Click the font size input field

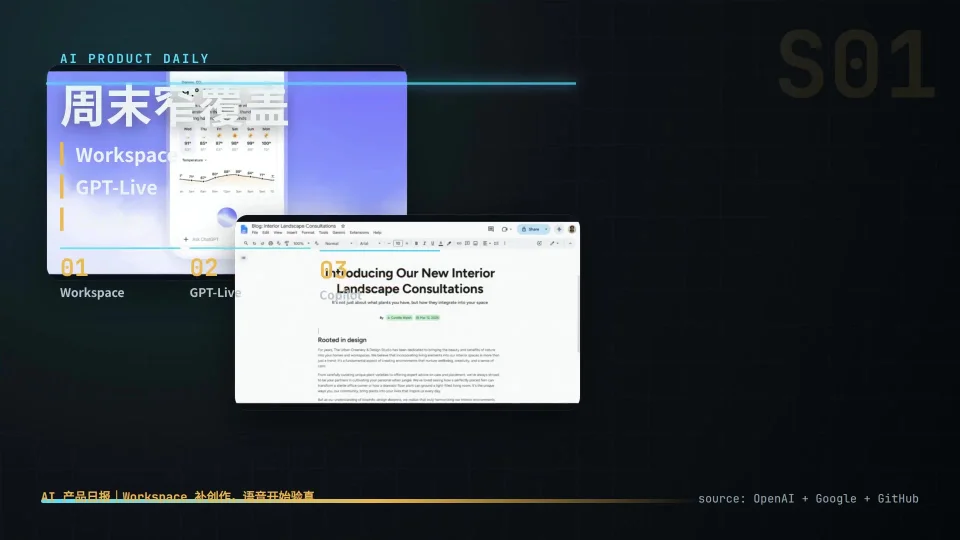398,244
